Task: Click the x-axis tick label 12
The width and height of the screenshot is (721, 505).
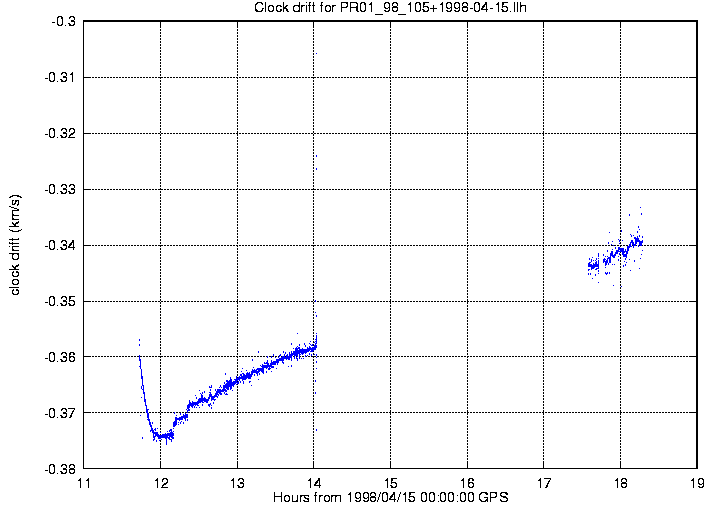Action: pyautogui.click(x=161, y=482)
